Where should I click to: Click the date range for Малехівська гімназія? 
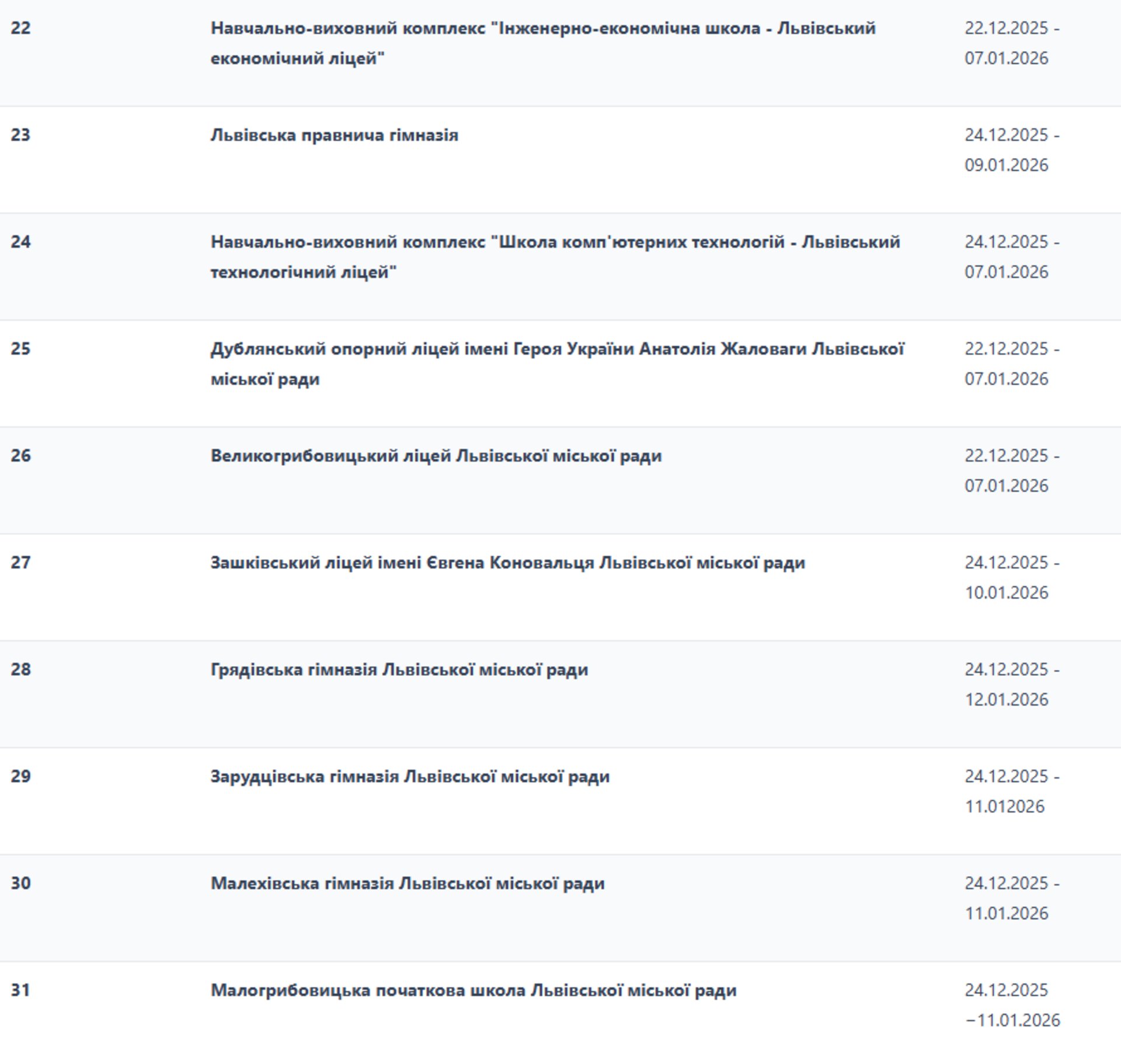pyautogui.click(x=1011, y=898)
